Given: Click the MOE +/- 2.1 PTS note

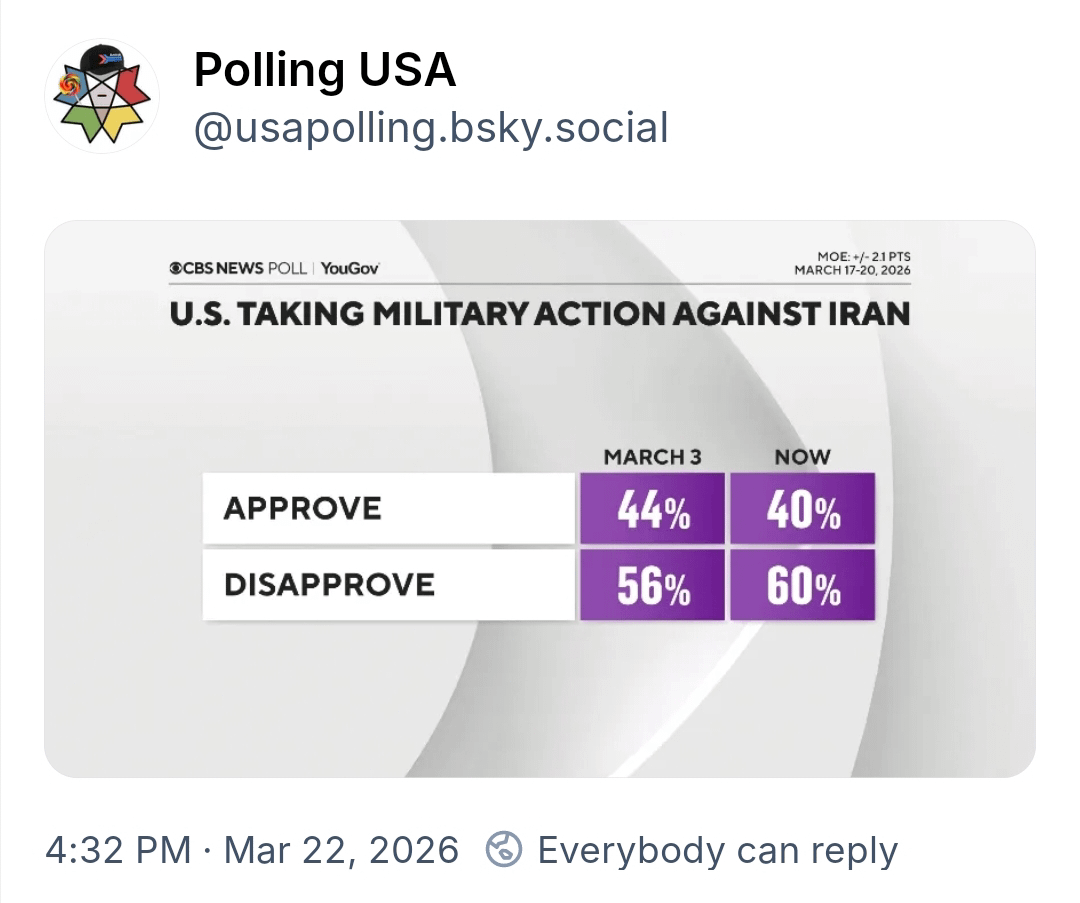Looking at the screenshot, I should click(863, 257).
